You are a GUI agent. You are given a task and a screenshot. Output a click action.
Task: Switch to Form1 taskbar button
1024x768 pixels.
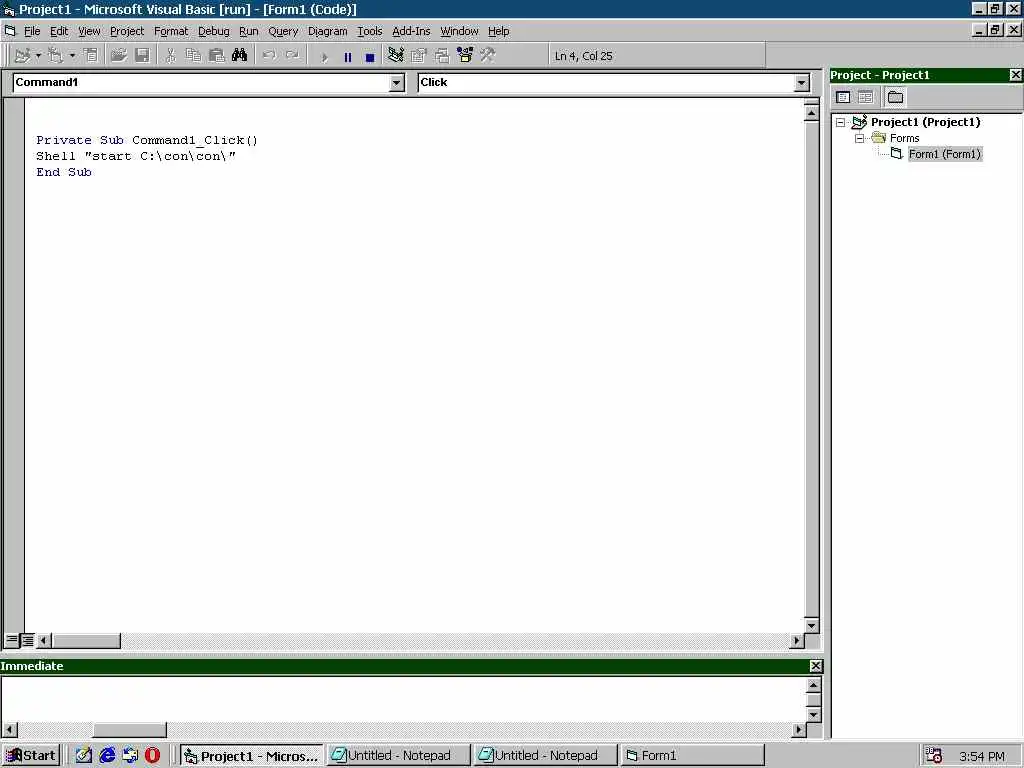692,756
